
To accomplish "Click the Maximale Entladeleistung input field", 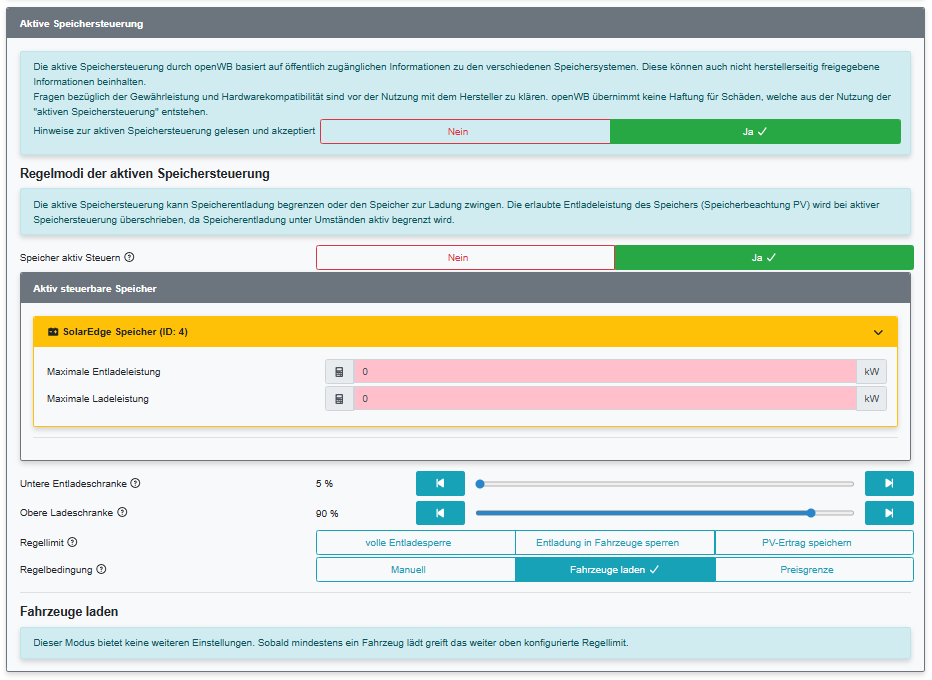I will pyautogui.click(x=604, y=372).
